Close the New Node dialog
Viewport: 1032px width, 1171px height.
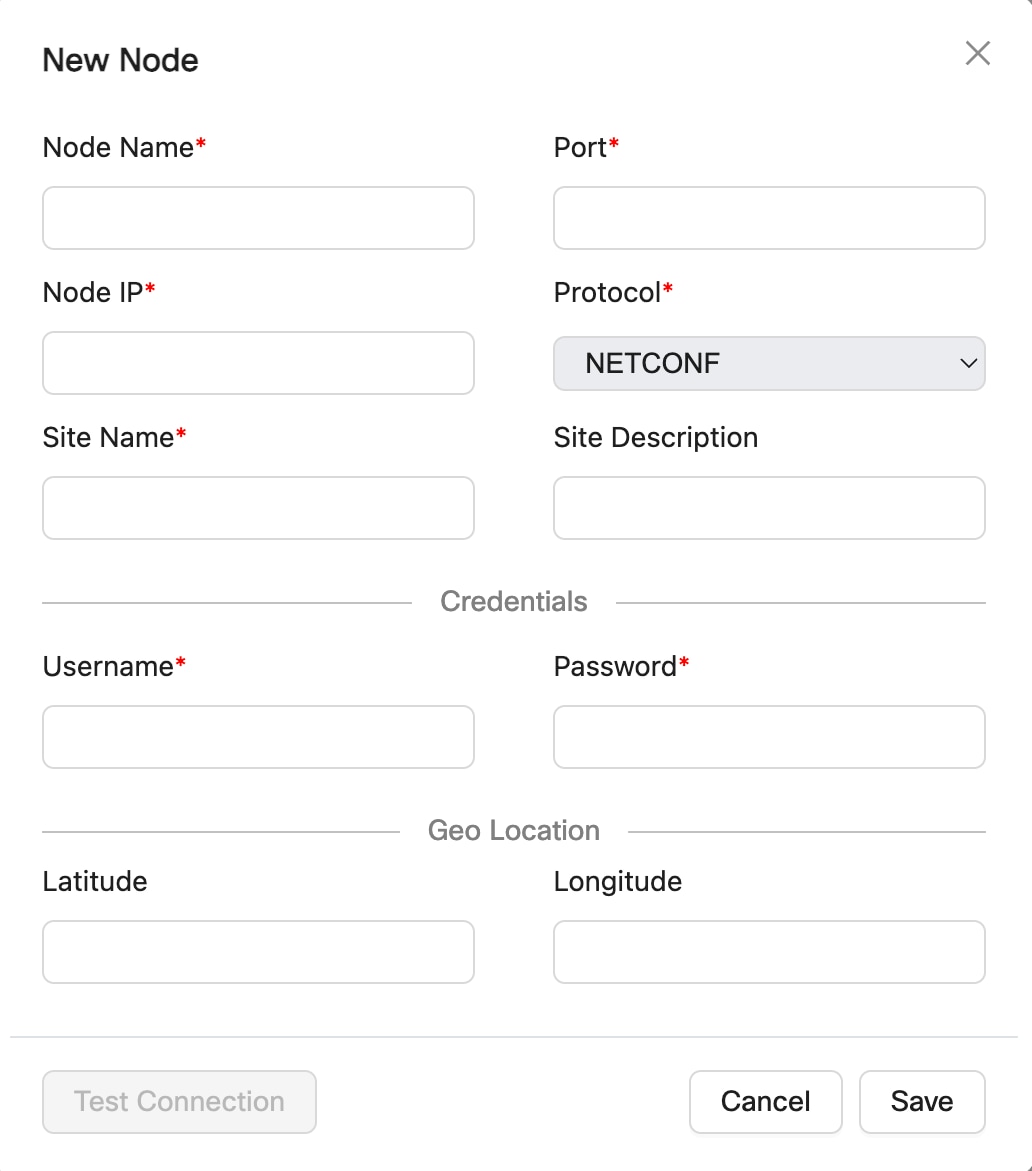tap(977, 54)
